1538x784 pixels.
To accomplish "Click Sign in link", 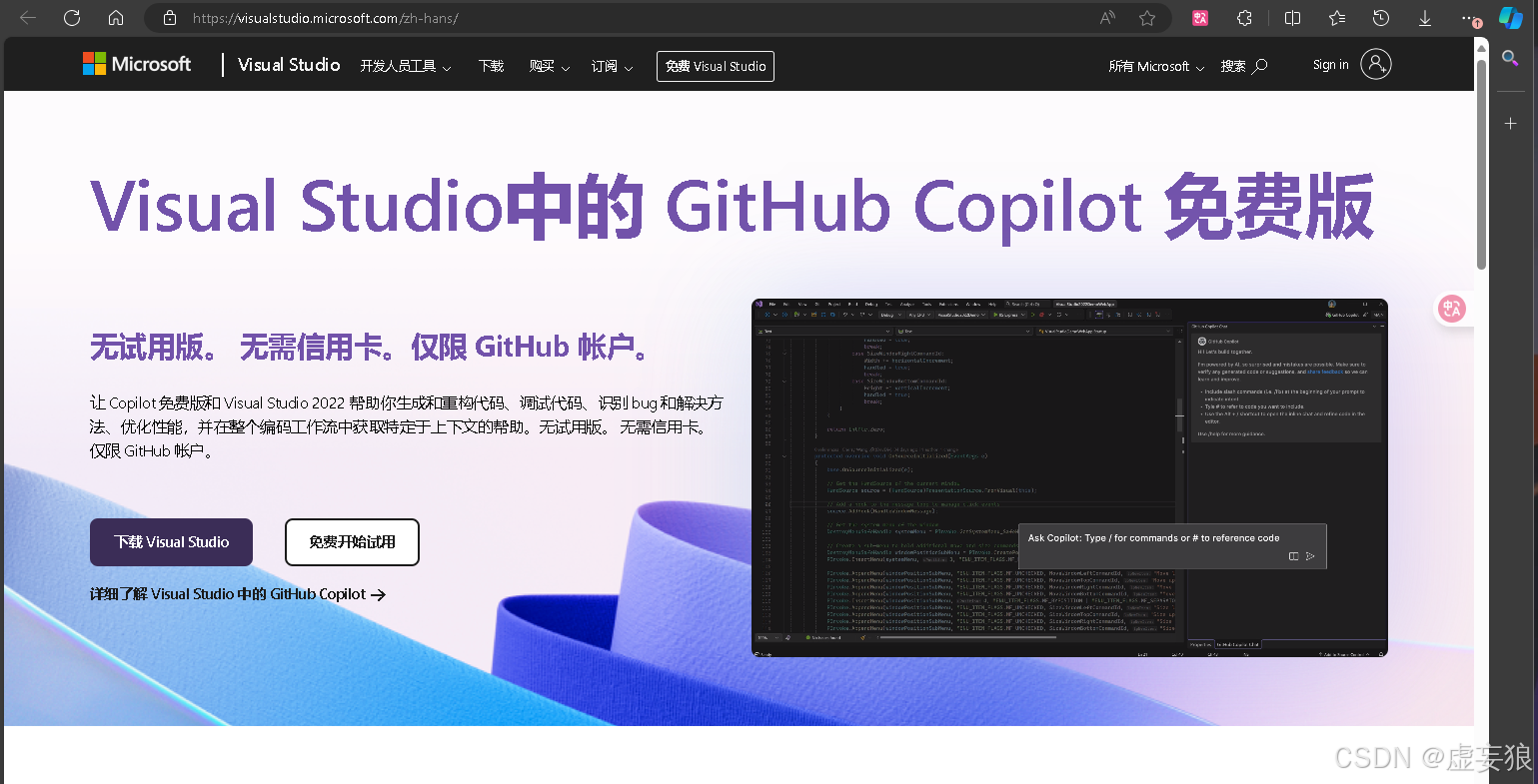I will (x=1330, y=65).
